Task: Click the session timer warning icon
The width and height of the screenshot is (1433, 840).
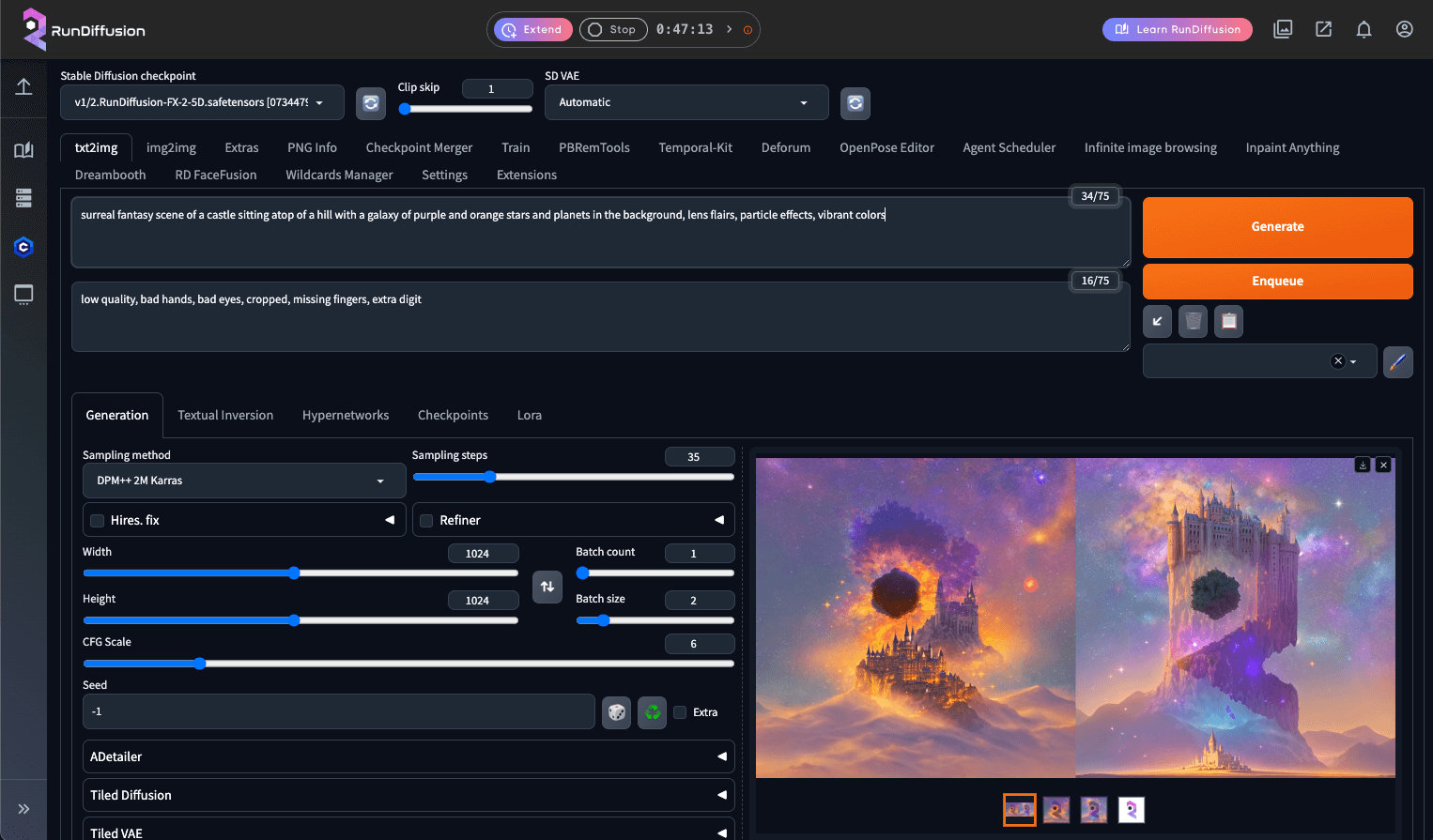Action: [x=747, y=30]
